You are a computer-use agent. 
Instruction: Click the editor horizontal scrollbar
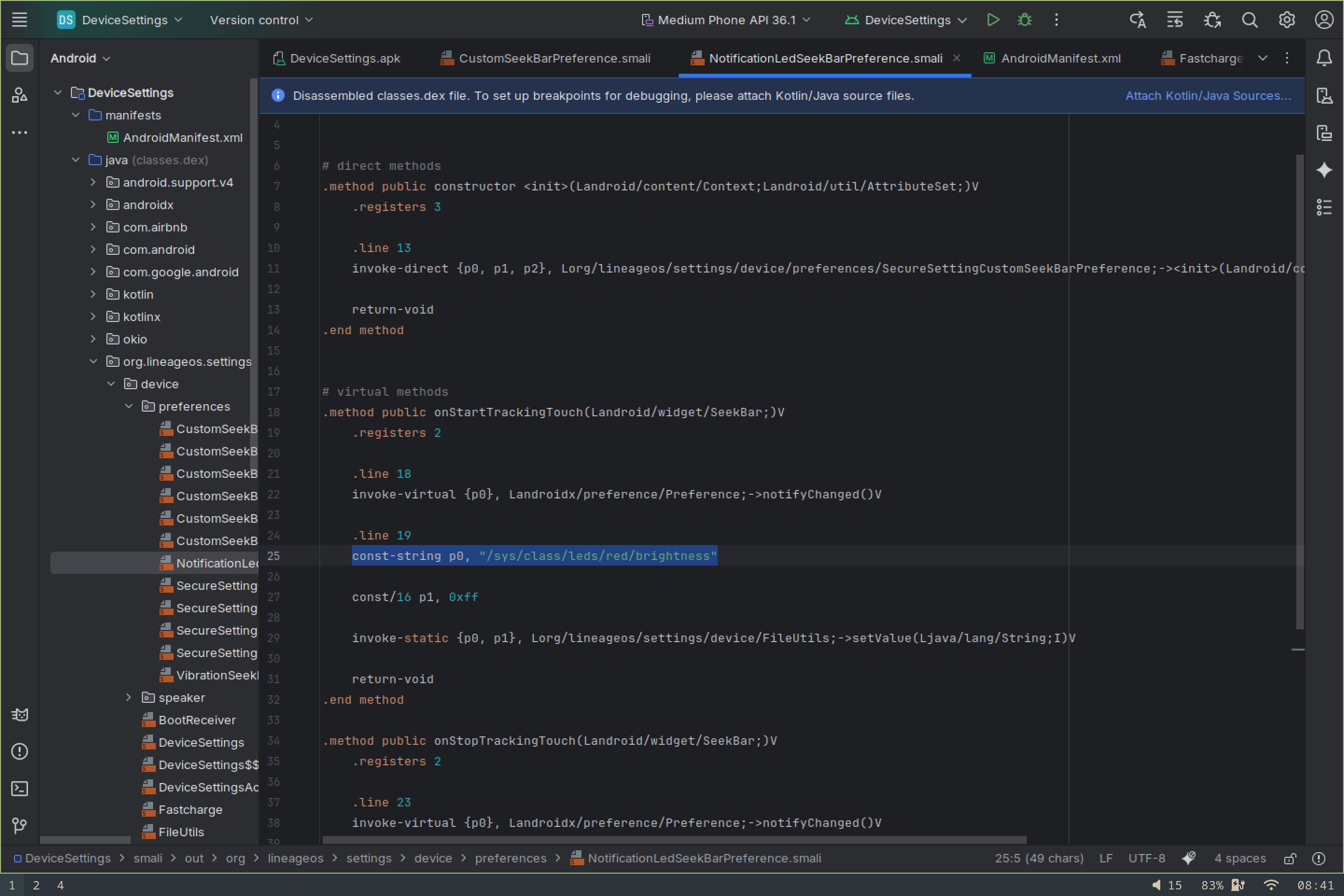coord(674,840)
